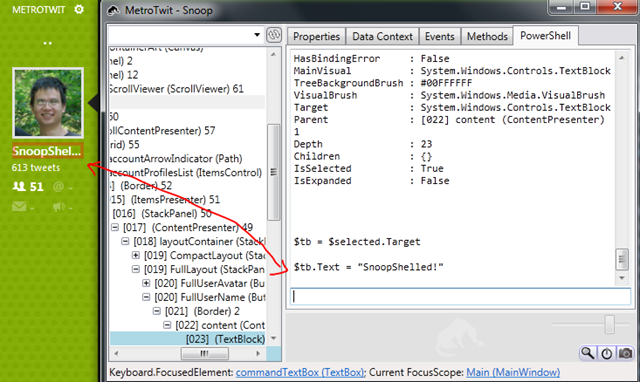The image size is (640, 382).
Task: Select the [023] (TextBlock) tree item
Action: click(x=225, y=339)
